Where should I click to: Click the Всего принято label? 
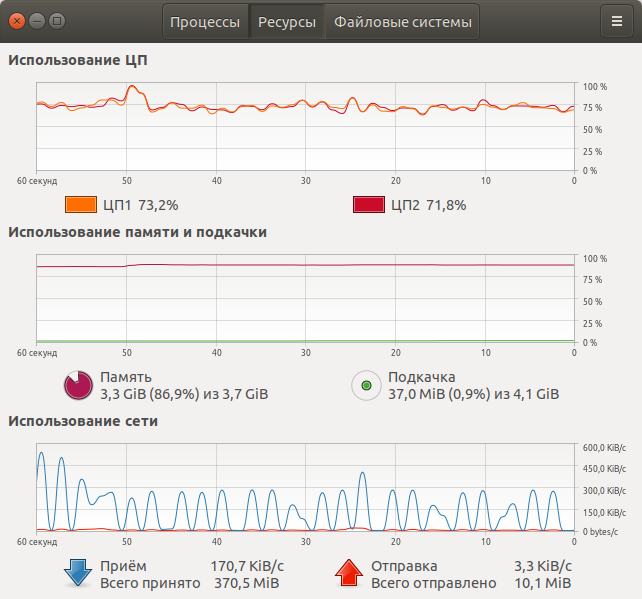pos(150,583)
